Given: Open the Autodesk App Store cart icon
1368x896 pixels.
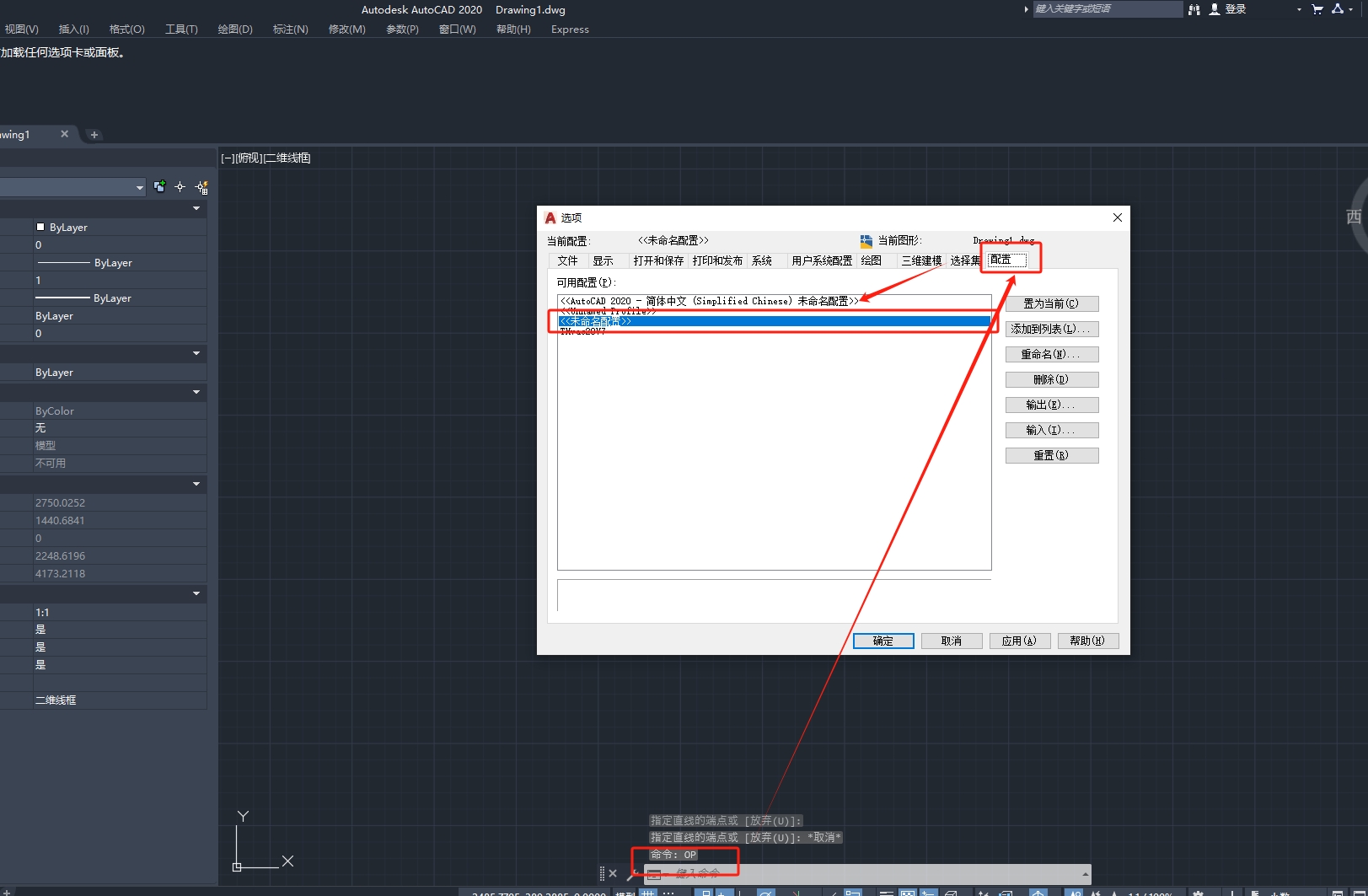Looking at the screenshot, I should coord(1317,9).
